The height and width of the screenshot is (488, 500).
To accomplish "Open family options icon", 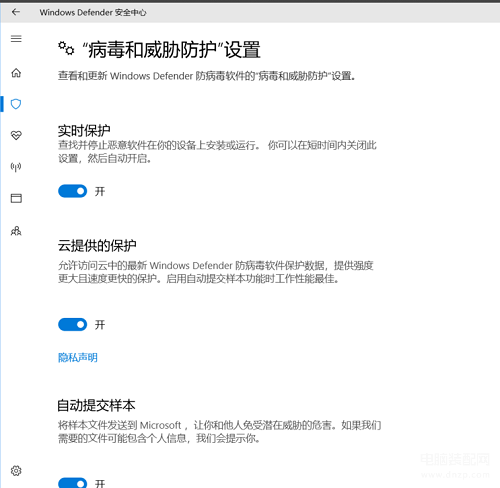I will (16, 231).
